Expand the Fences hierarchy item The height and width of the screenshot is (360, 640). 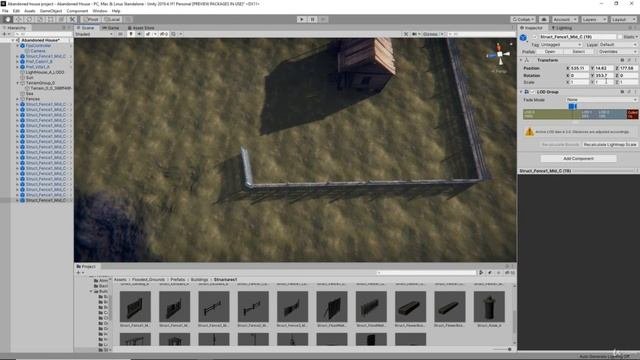pyautogui.click(x=18, y=99)
